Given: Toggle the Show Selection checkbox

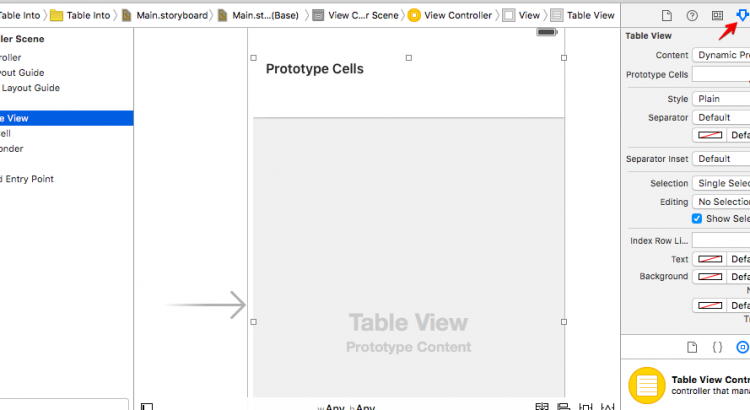Looking at the screenshot, I should click(697, 219).
